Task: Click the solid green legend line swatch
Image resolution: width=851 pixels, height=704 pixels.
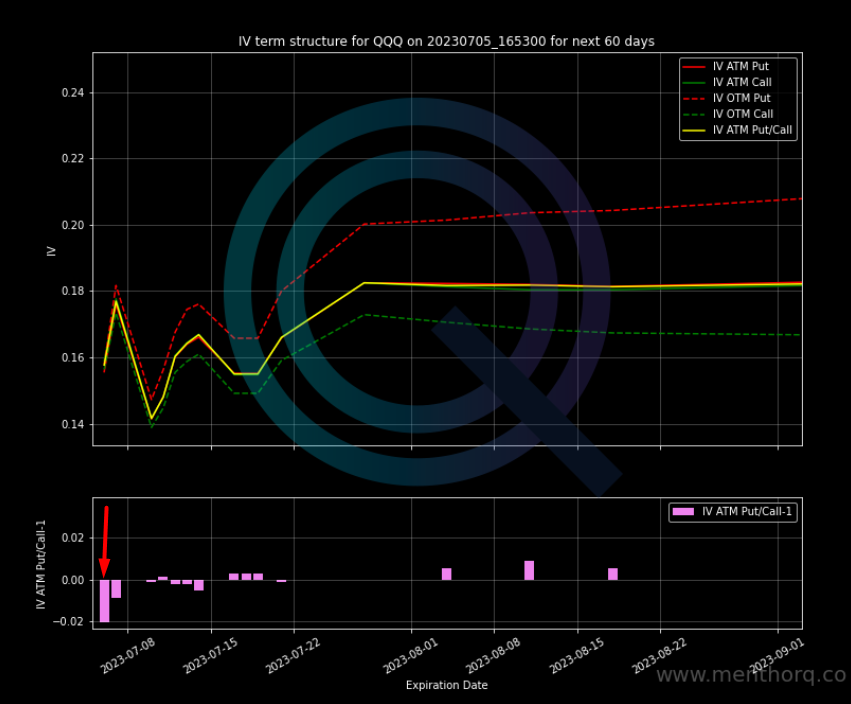Action: point(694,83)
